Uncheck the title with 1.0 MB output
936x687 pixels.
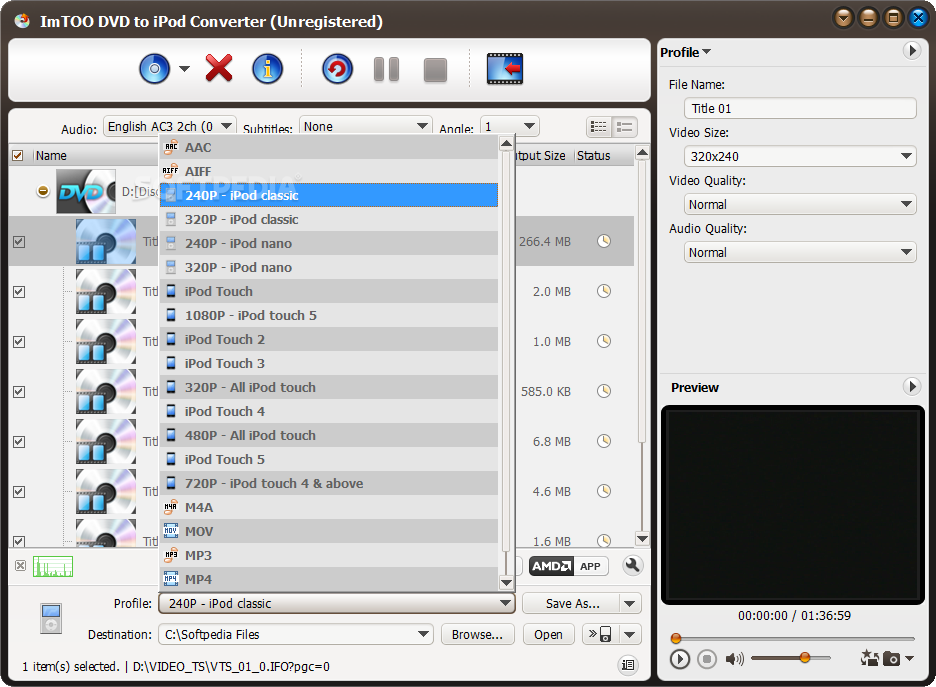click(19, 342)
